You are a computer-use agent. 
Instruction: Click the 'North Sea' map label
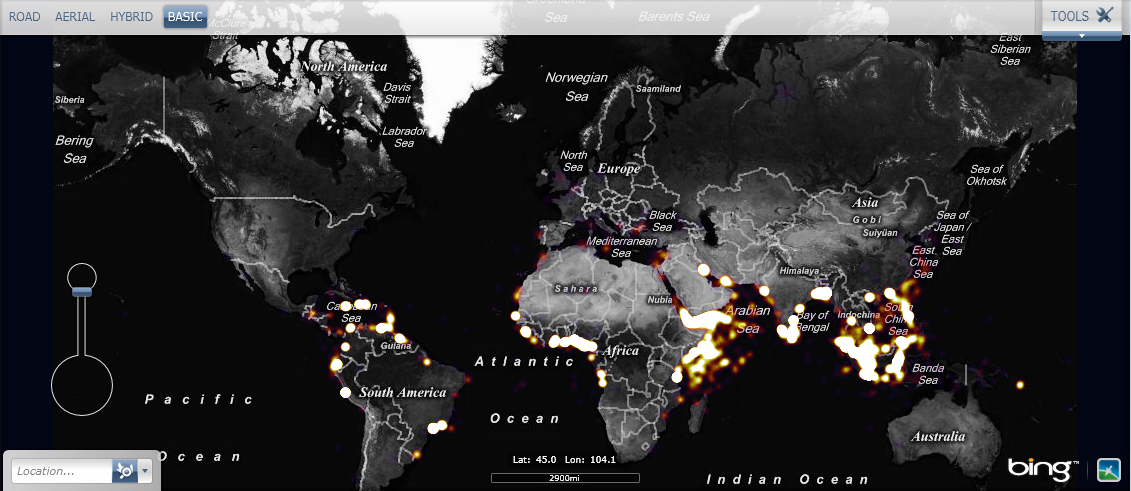pos(573,161)
